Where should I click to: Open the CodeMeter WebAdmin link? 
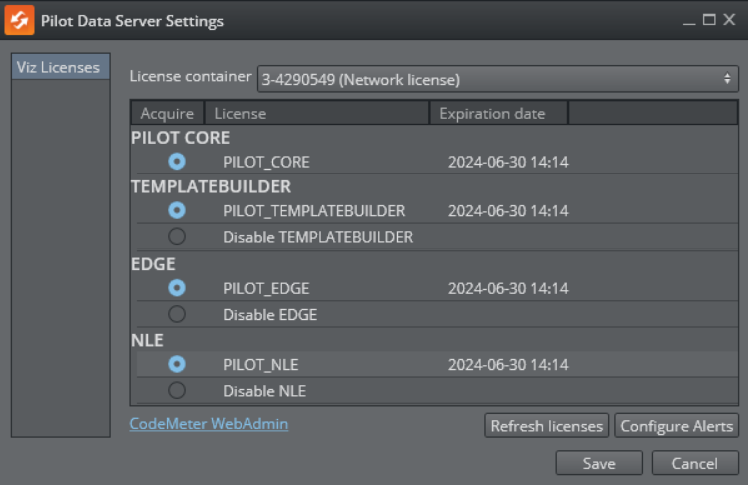click(208, 424)
